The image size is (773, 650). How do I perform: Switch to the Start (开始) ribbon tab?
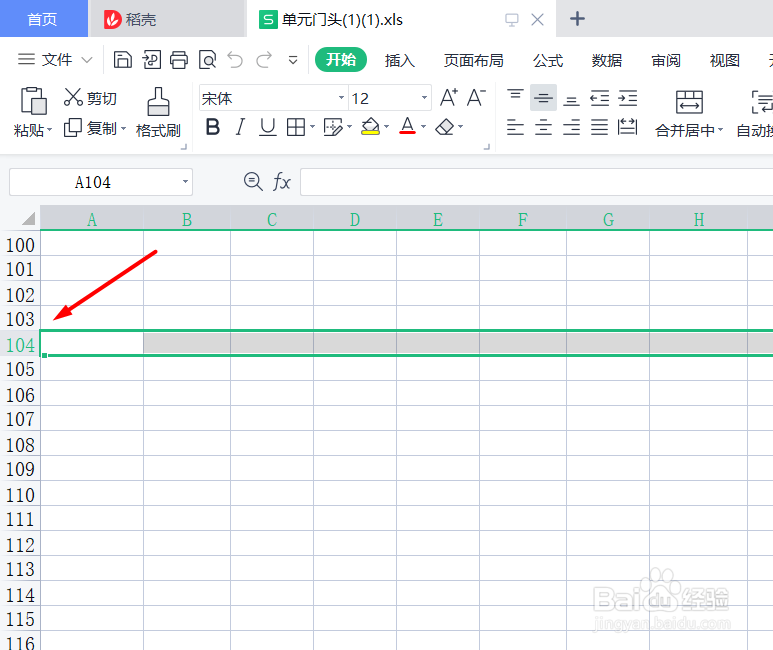(341, 60)
